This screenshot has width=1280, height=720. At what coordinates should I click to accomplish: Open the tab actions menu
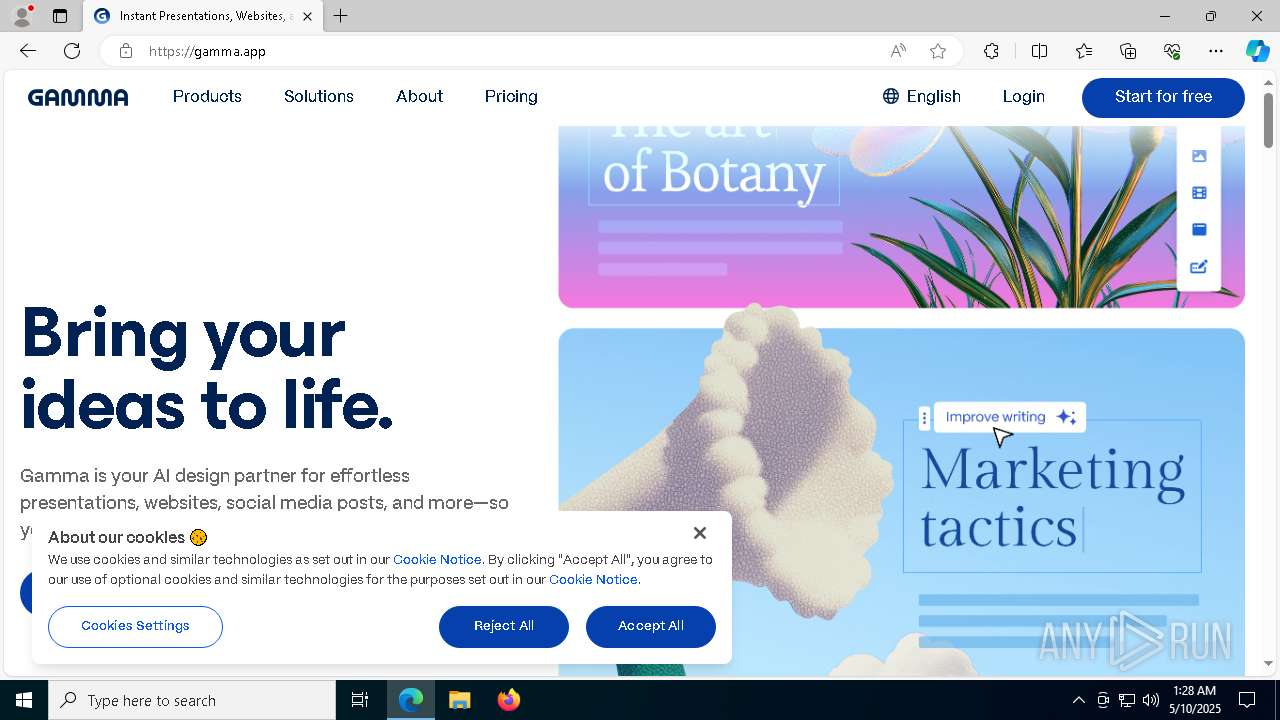pos(60,16)
